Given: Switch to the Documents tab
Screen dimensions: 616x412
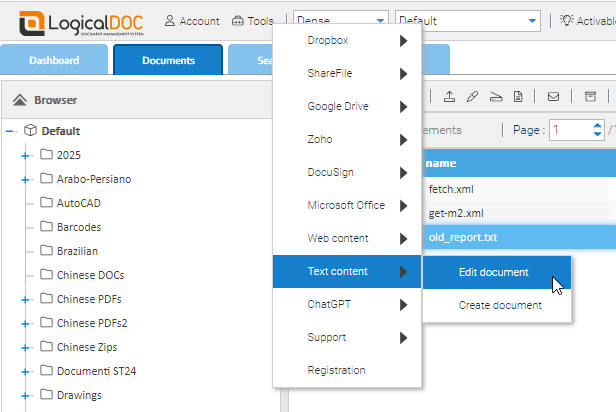Looking at the screenshot, I should 168,60.
